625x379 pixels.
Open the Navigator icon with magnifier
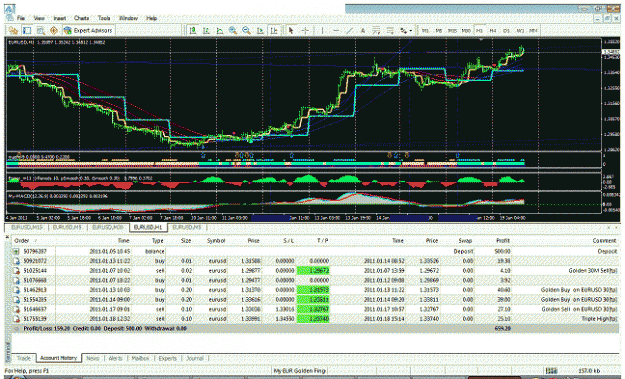(40, 30)
